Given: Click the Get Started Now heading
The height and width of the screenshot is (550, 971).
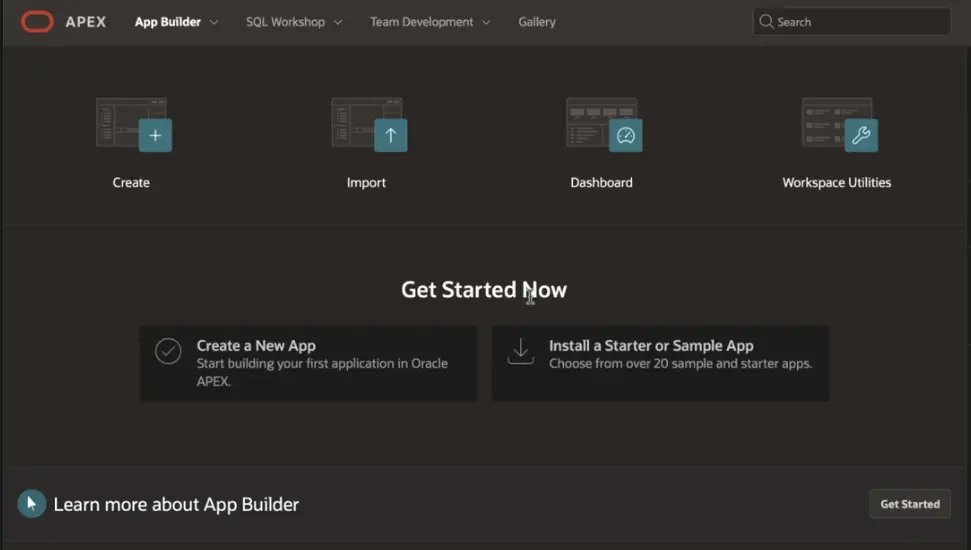Looking at the screenshot, I should pyautogui.click(x=484, y=290).
